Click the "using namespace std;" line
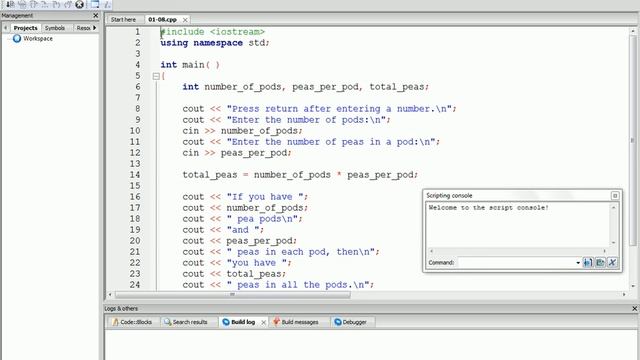This screenshot has width=640, height=360. (x=215, y=43)
